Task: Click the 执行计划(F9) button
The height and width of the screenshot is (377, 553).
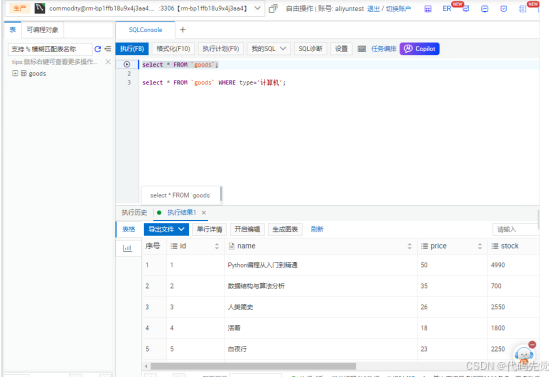Action: pos(221,49)
